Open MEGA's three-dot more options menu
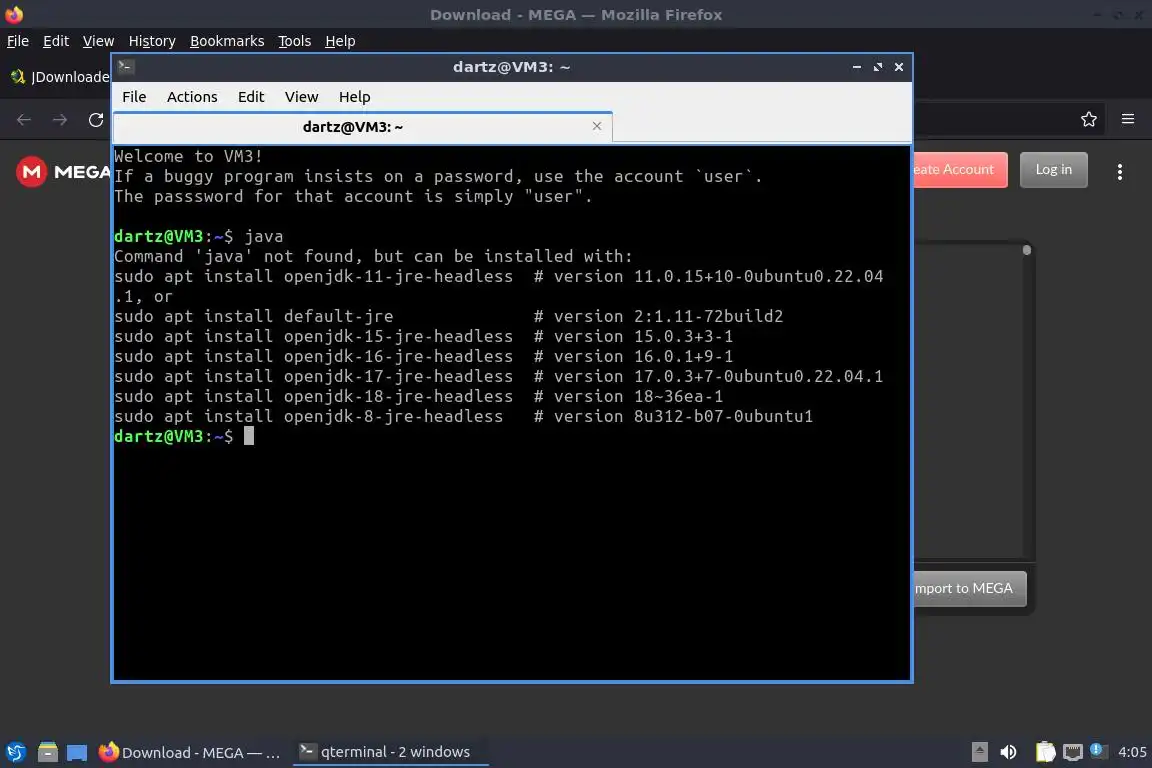The height and width of the screenshot is (768, 1152). click(1120, 172)
